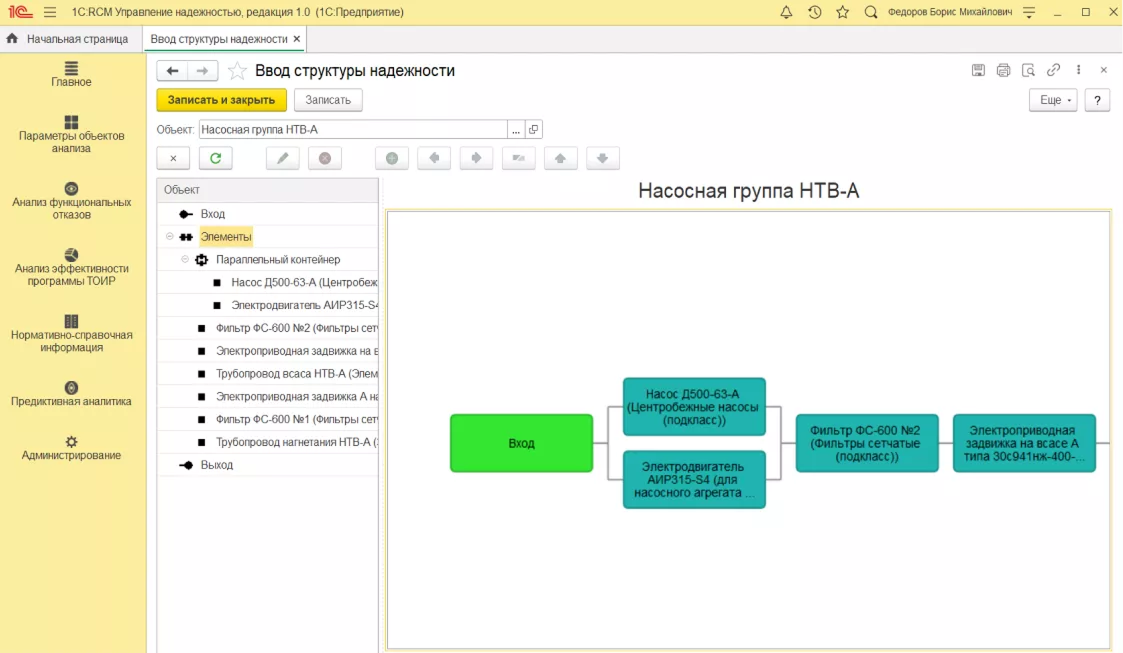Image resolution: width=1123 pixels, height=653 pixels.
Task: Open the history clock icon
Action: point(814,12)
